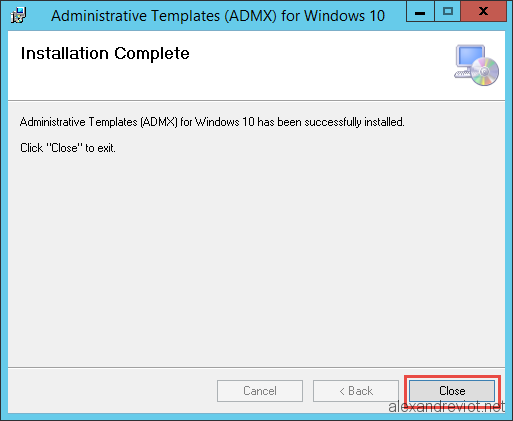Select the disabled "< Back" button
This screenshot has width=513, height=421.
click(x=356, y=391)
